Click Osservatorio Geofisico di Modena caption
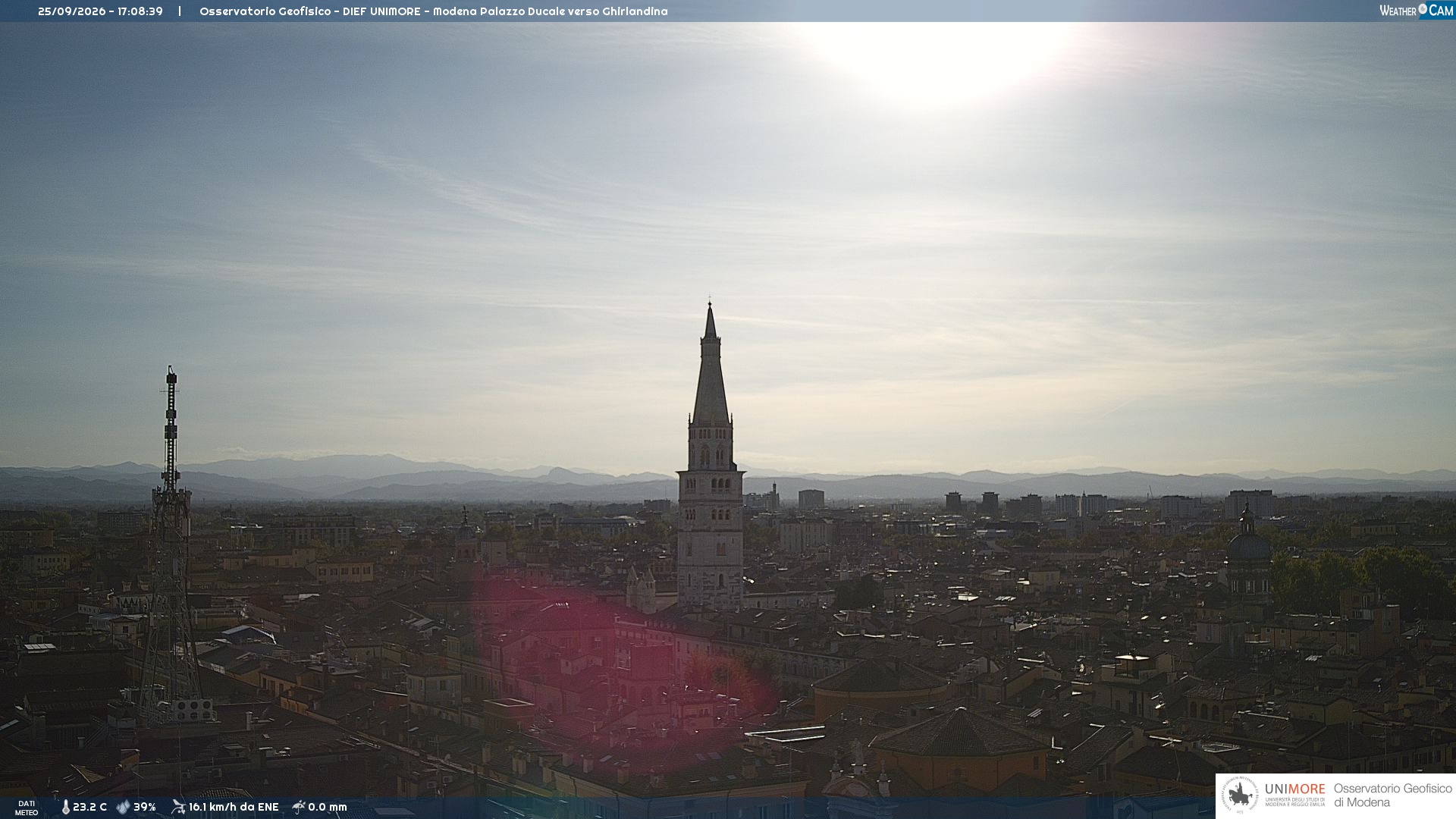This screenshot has height=819, width=1456. click(x=1392, y=795)
